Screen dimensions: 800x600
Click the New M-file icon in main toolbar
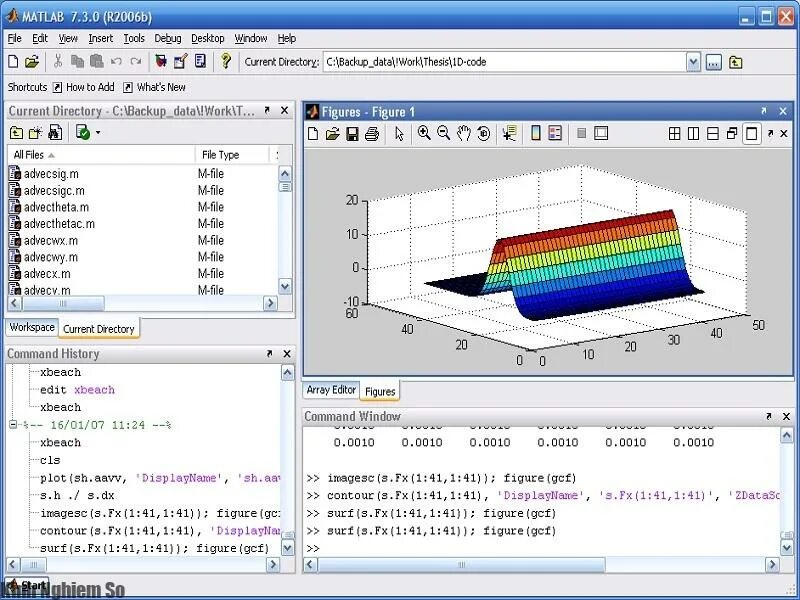13,62
